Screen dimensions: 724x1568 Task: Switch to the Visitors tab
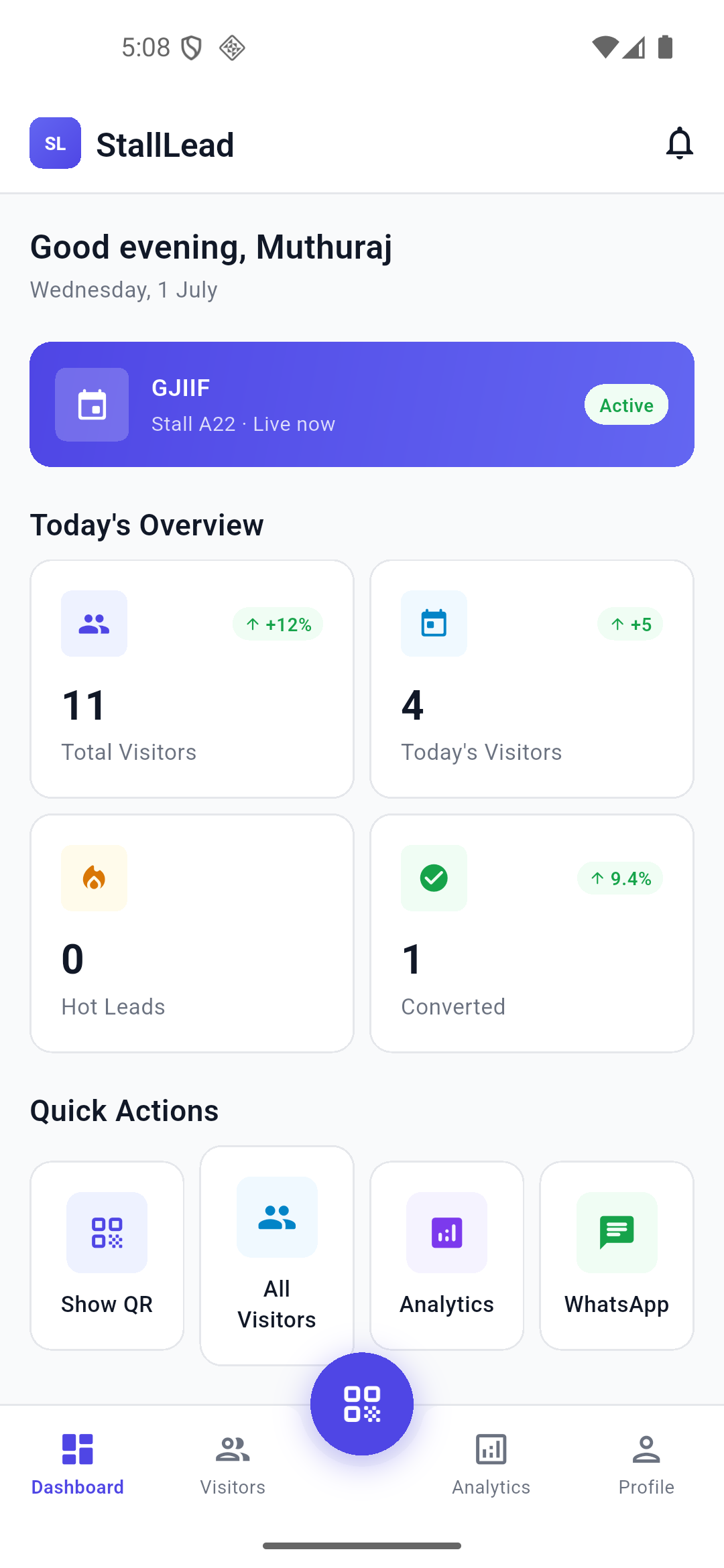(x=233, y=1465)
